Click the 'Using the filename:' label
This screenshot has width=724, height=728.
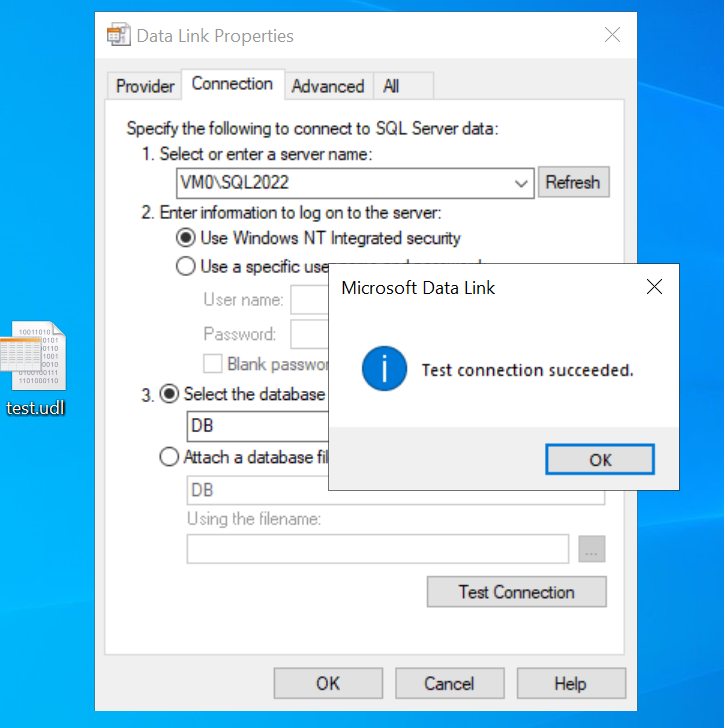[254, 519]
